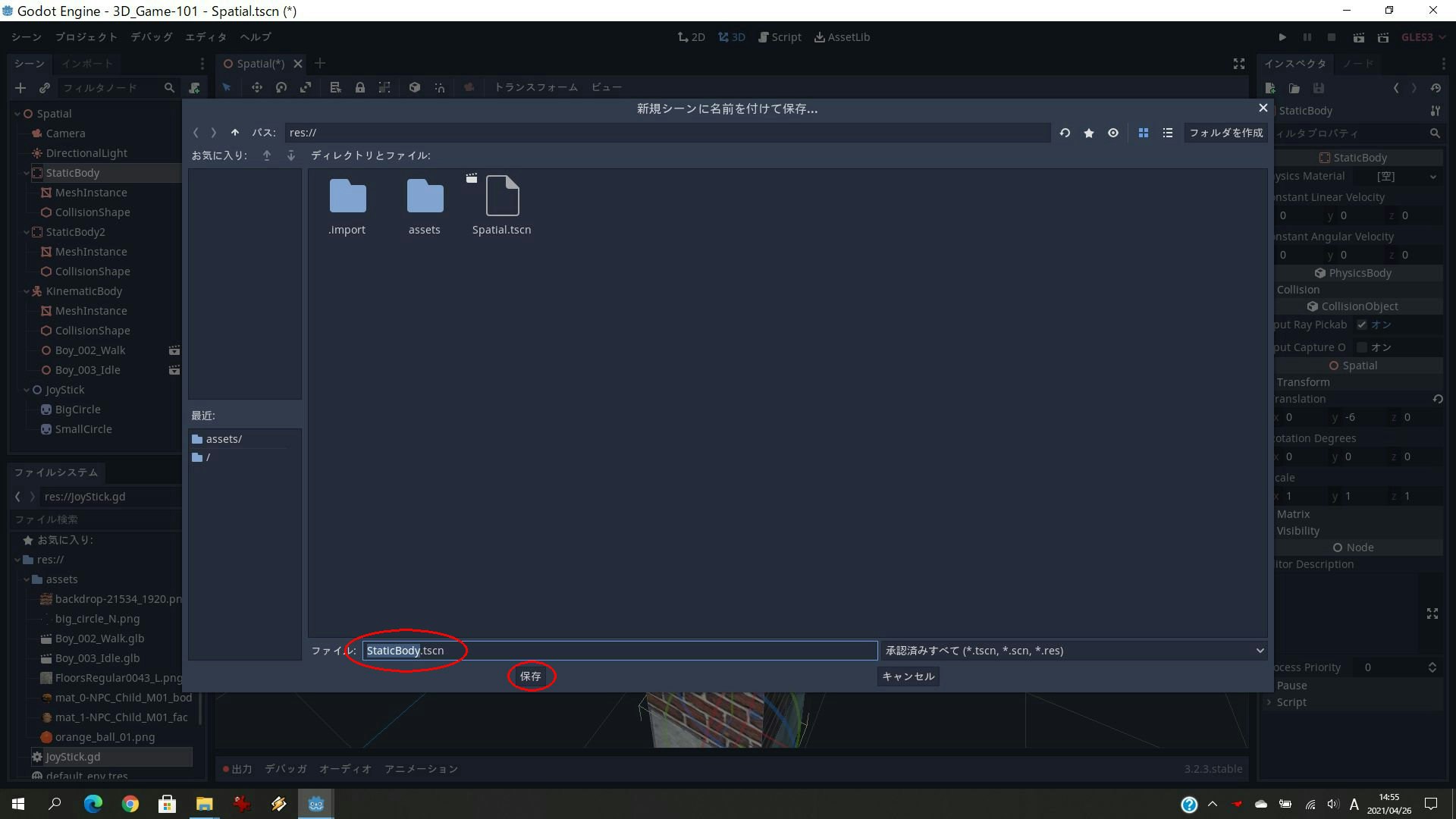This screenshot has height=819, width=1456.
Task: Click the 保存 save button
Action: pos(531,676)
